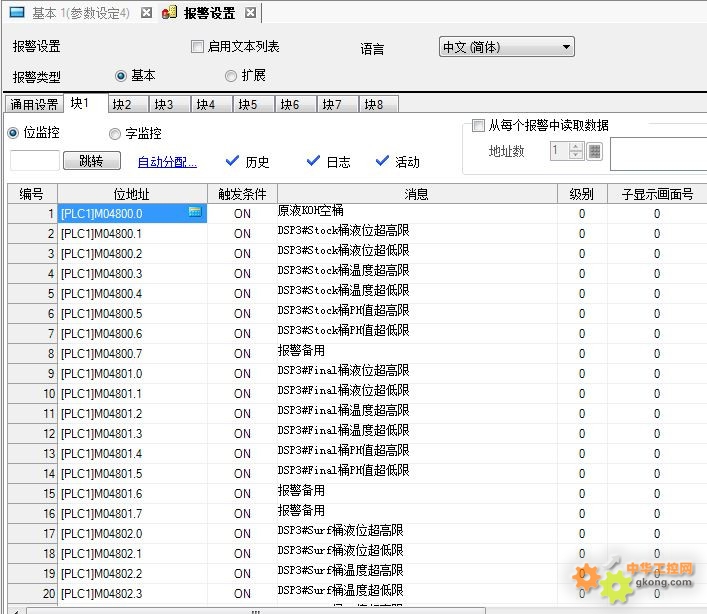Open the address keypad icon in row 1
This screenshot has width=707, height=614.
(195, 212)
